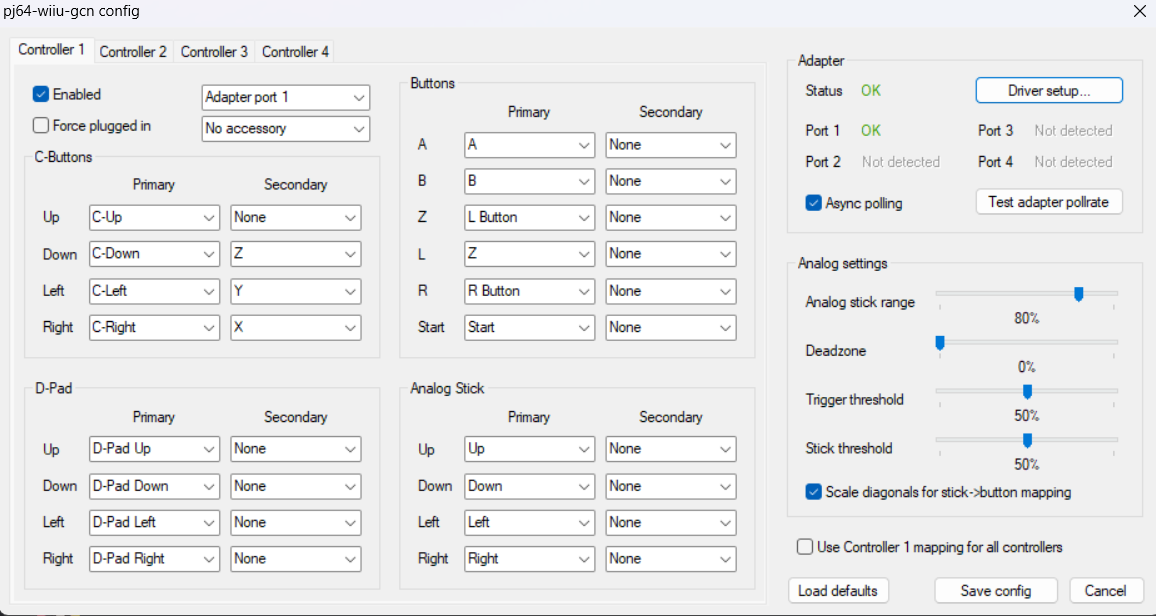Viewport: 1156px width, 616px height.
Task: Open the D-Pad Left primary dropdown
Action: click(154, 522)
